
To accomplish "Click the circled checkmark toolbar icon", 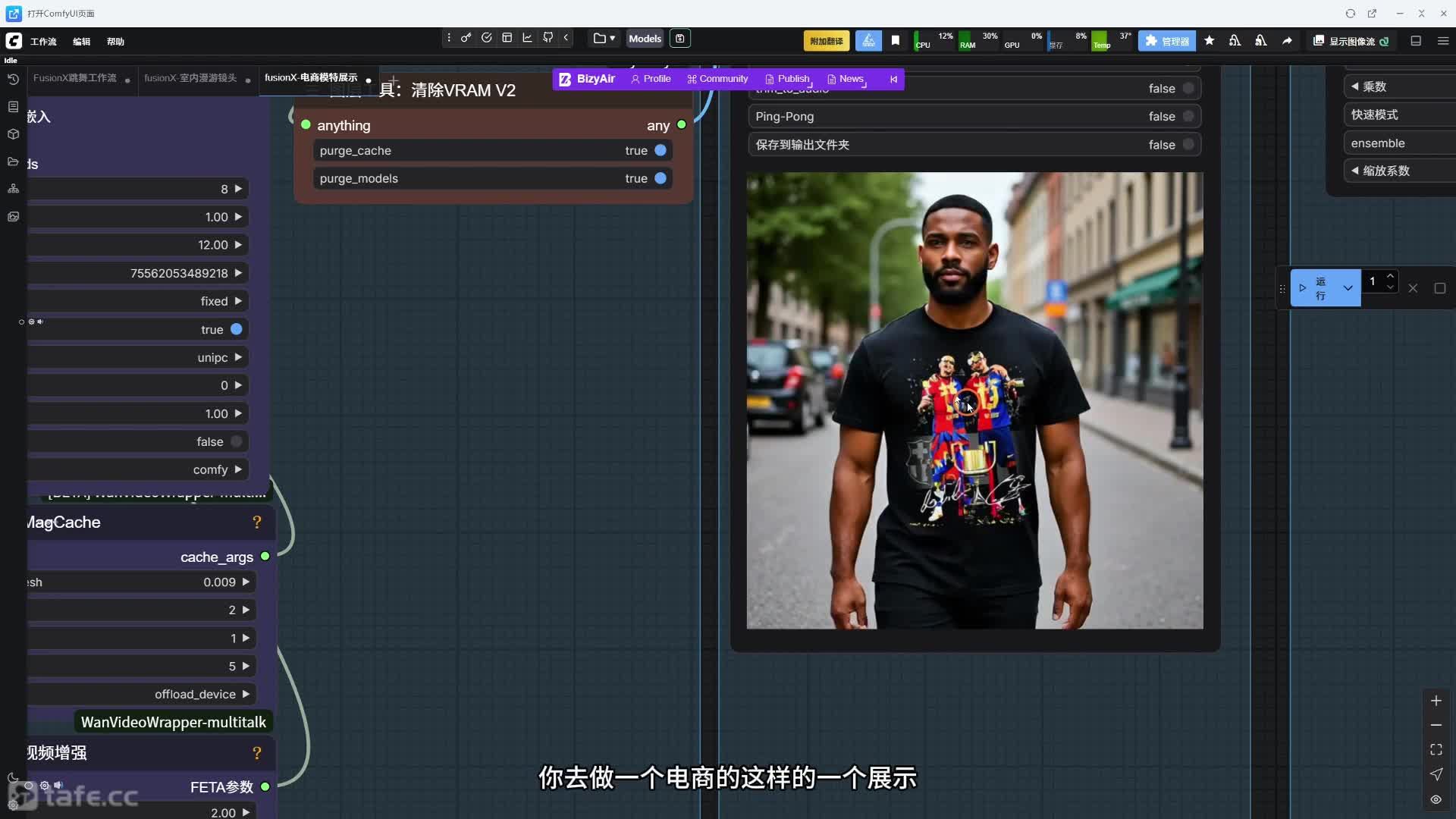I will point(487,38).
